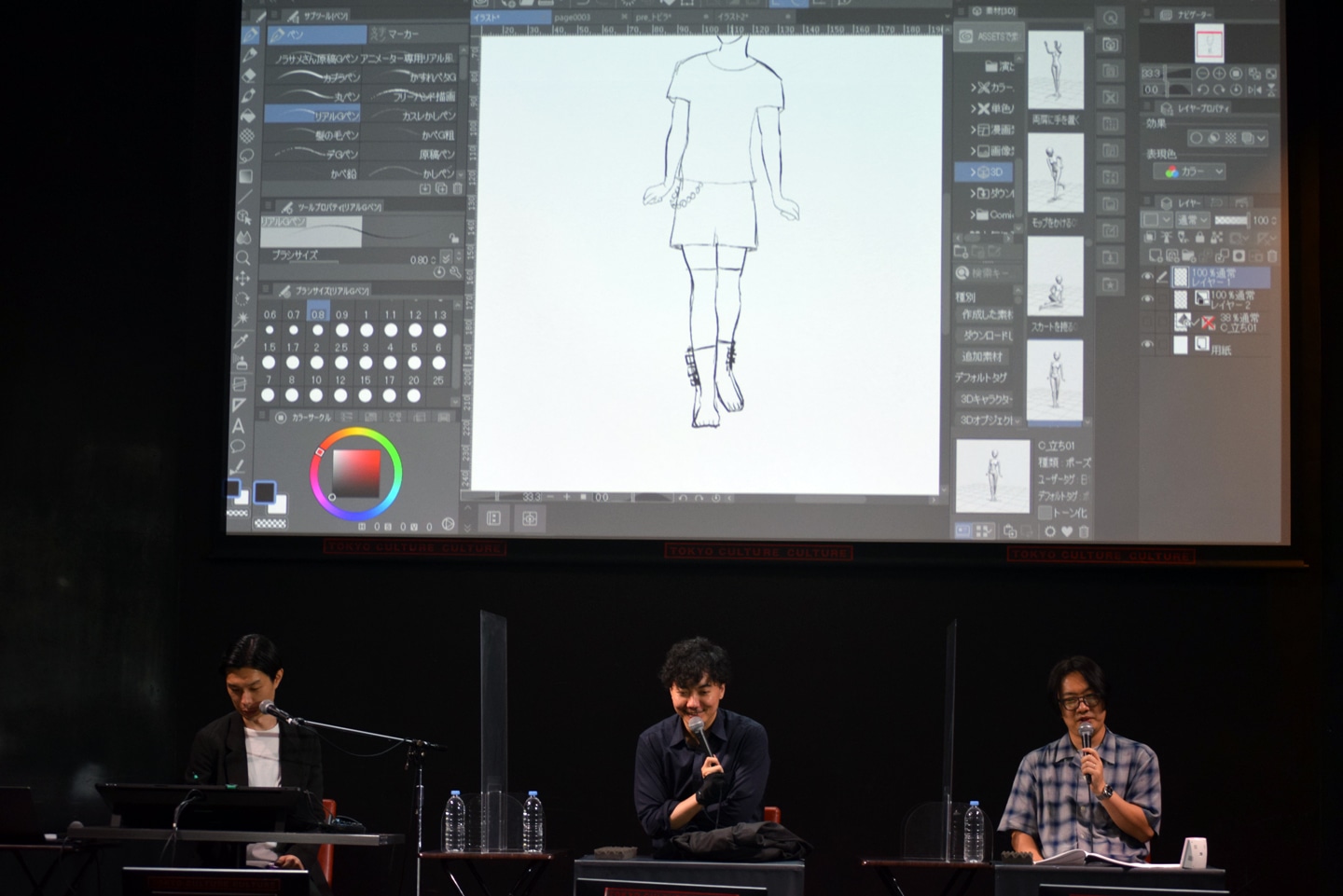Select the Eraser tool in the toolbar

pos(249,76)
